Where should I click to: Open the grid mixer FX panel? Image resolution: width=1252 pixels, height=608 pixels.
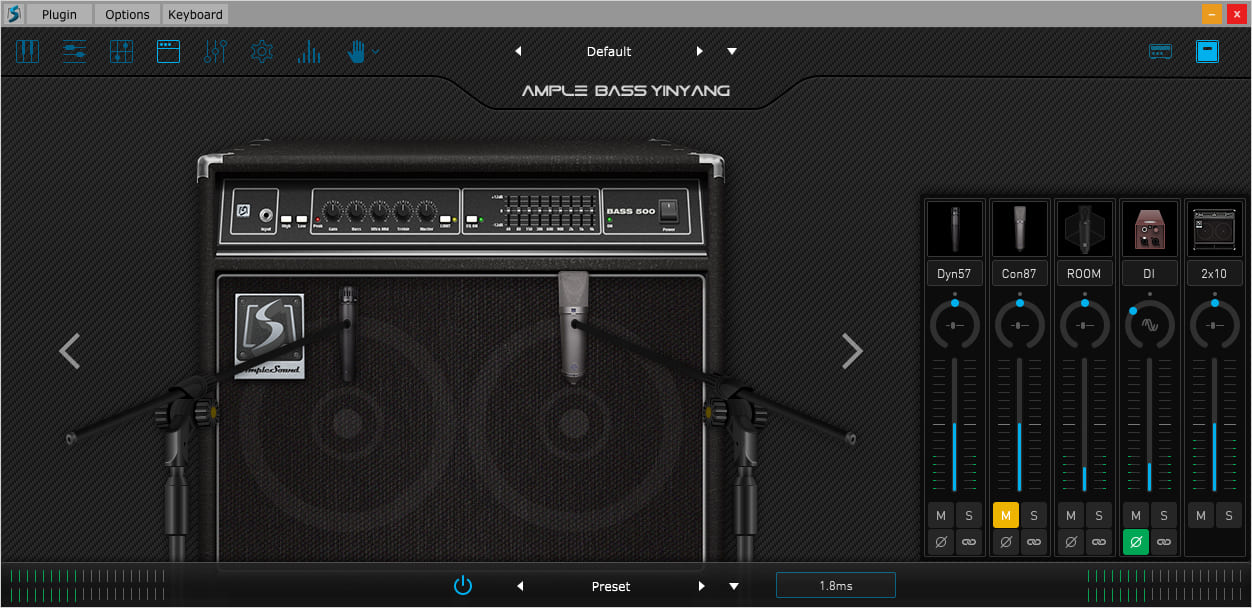(121, 51)
